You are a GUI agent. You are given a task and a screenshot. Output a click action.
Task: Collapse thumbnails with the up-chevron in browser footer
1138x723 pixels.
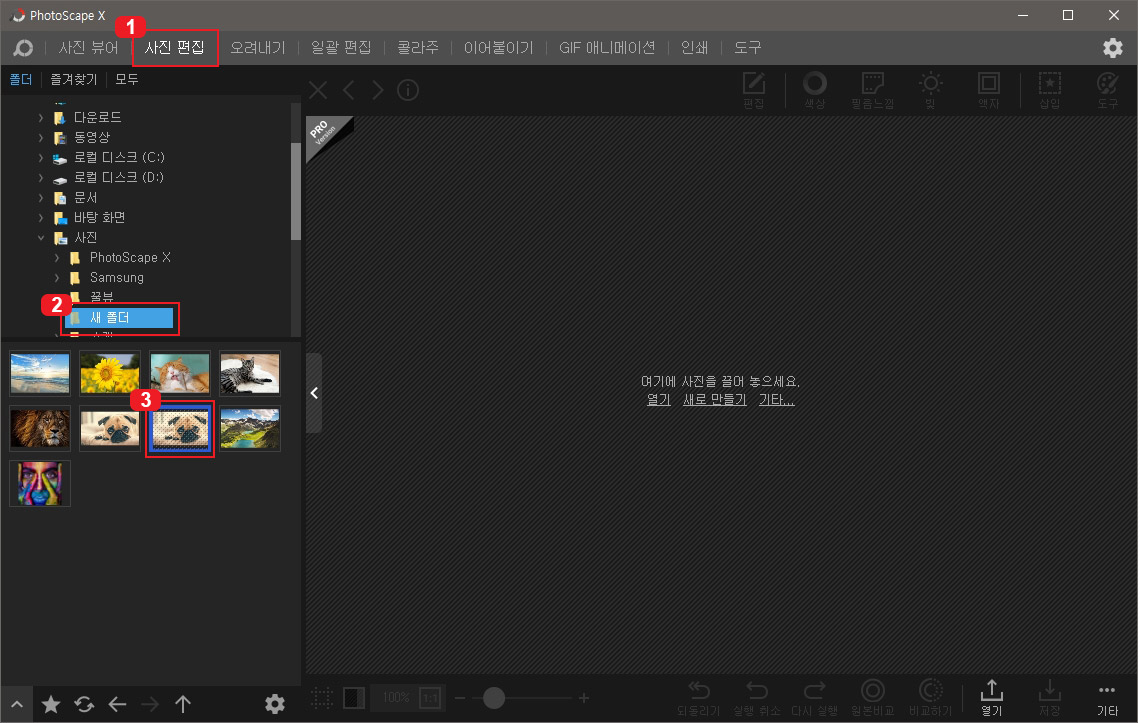17,704
